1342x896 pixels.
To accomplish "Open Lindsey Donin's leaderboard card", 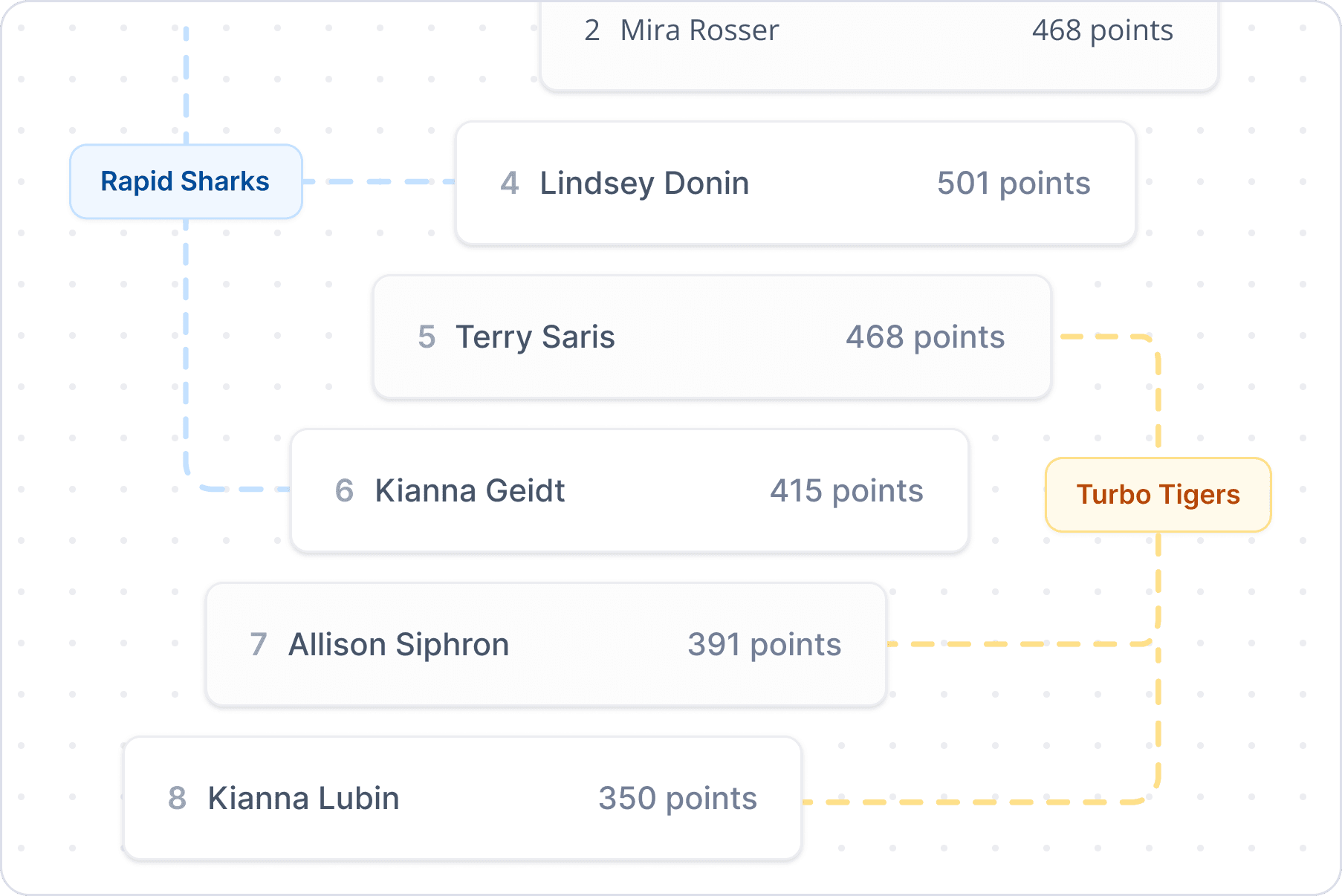I will click(796, 184).
